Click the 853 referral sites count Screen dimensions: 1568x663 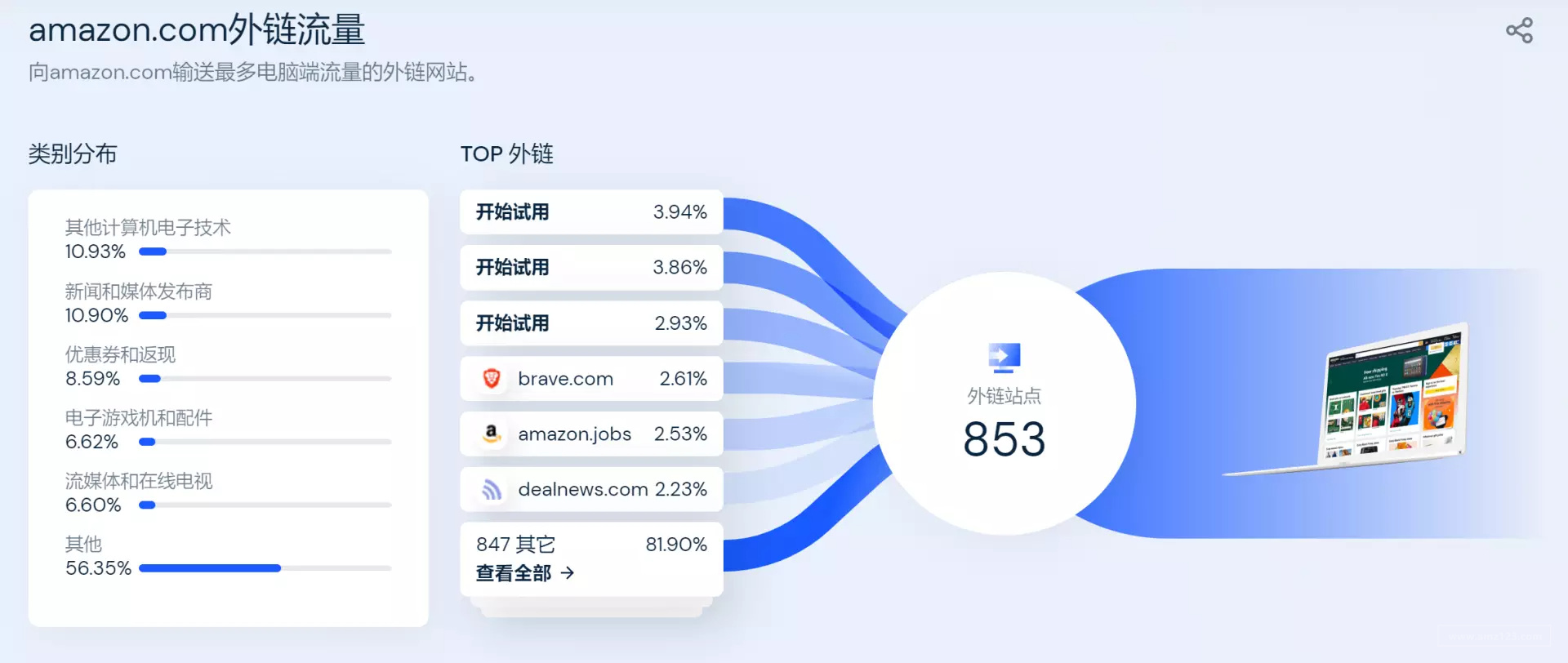[x=1004, y=439]
